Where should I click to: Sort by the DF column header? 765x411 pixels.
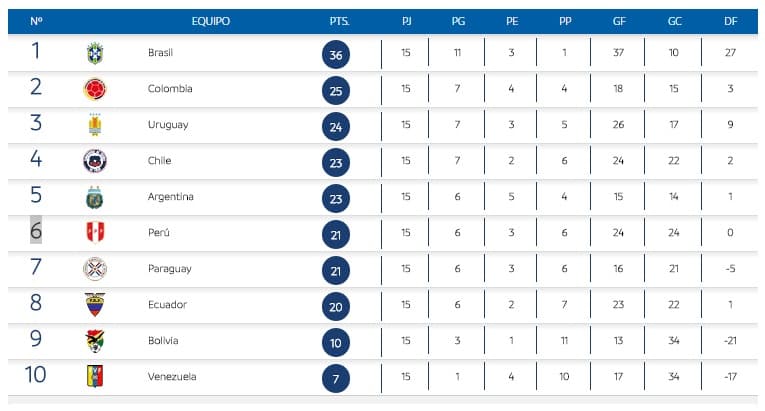click(x=730, y=21)
